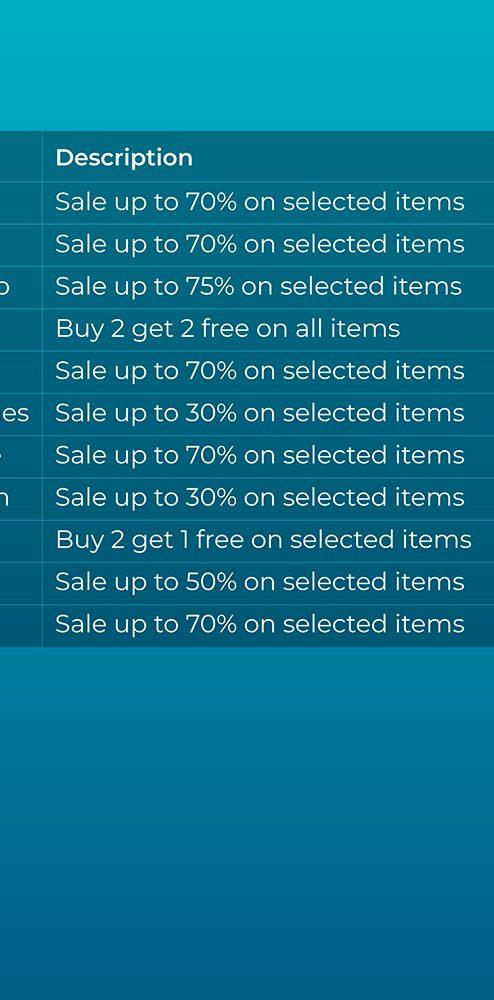The width and height of the screenshot is (494, 1000).
Task: Select the 'Sale up to 75%' description cell
Action: tap(268, 287)
